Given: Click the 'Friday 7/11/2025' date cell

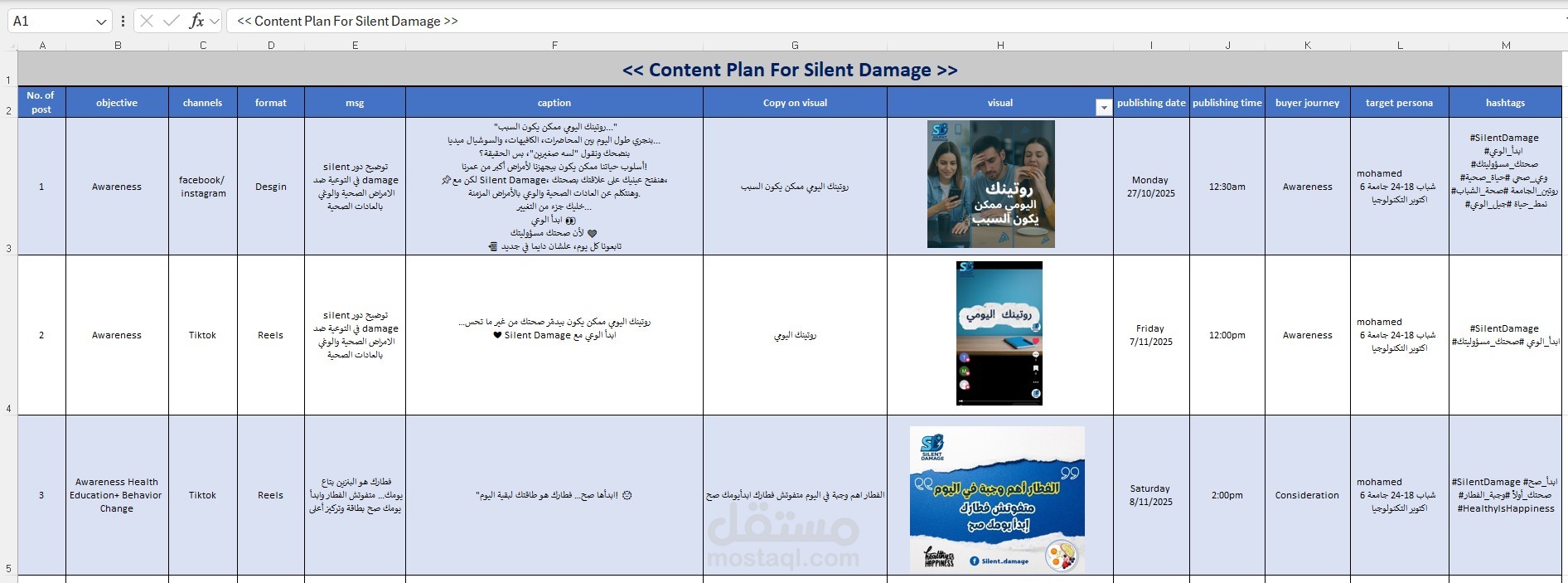Looking at the screenshot, I should coord(1151,335).
